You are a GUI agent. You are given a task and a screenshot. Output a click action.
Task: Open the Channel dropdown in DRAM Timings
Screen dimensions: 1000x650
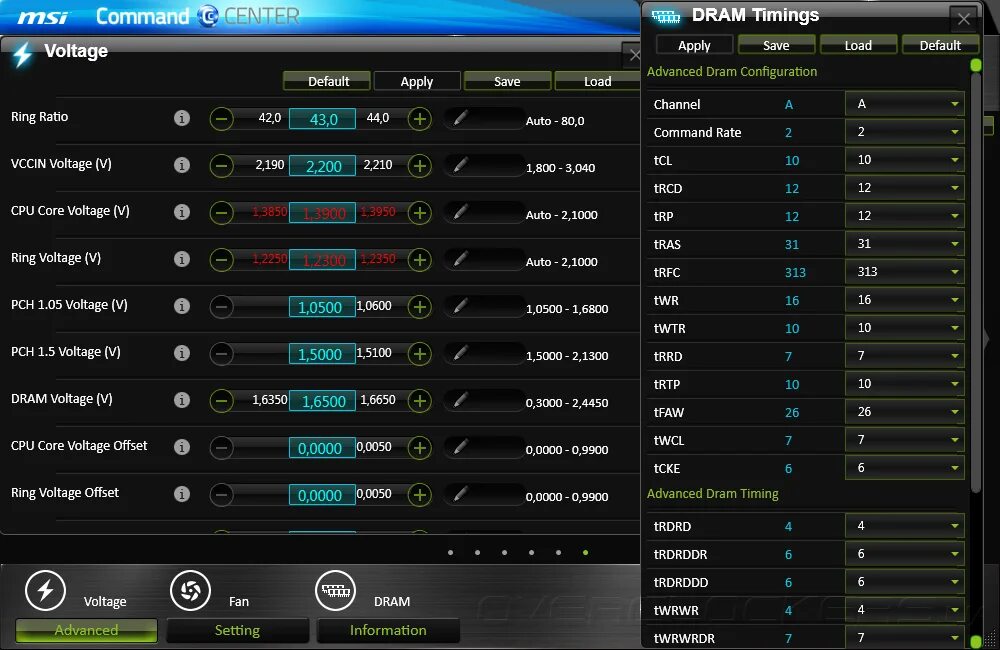pyautogui.click(x=905, y=104)
